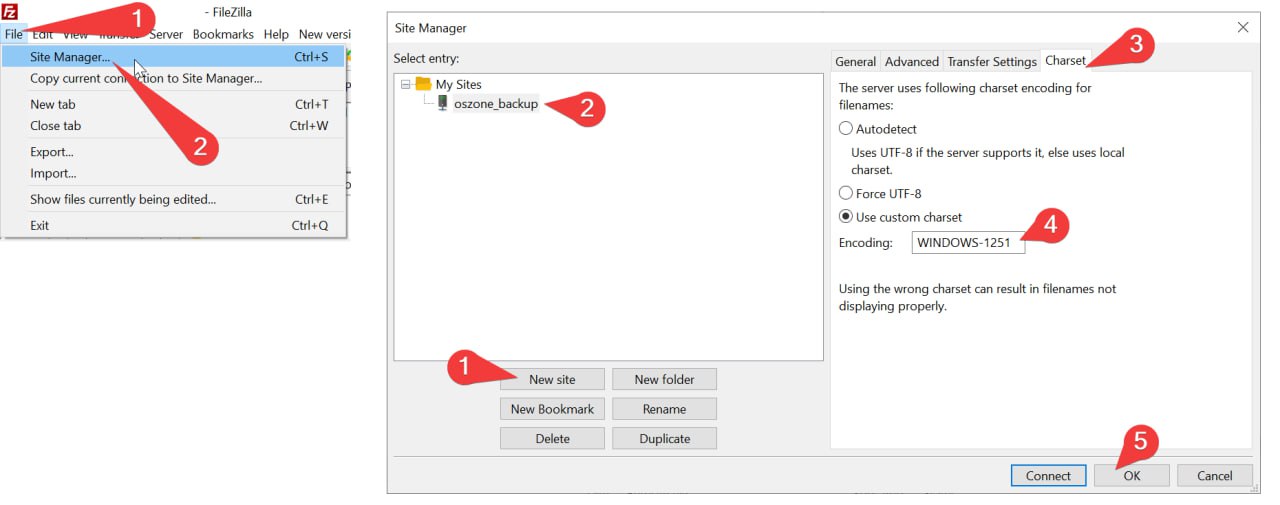Click the Connect button

point(1048,476)
